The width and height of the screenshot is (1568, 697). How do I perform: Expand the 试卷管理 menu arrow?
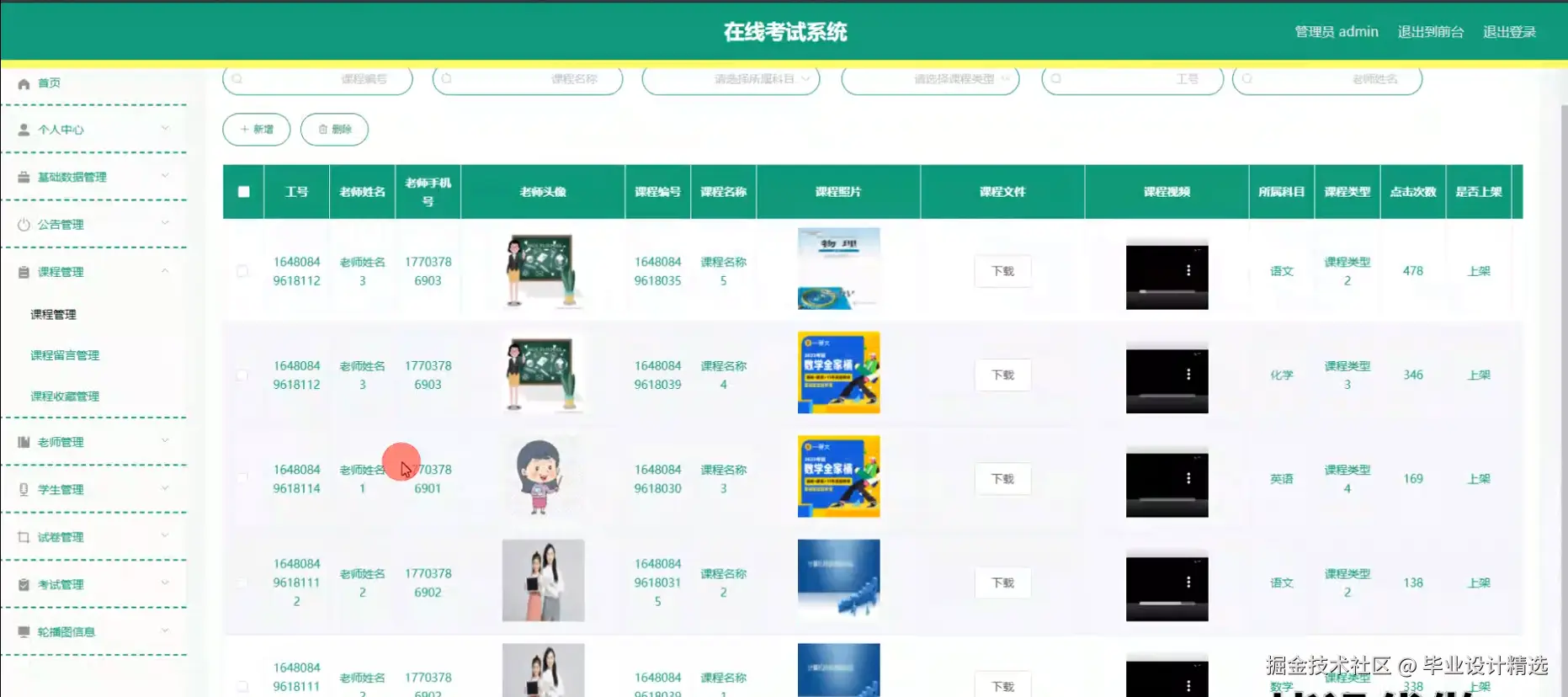165,535
